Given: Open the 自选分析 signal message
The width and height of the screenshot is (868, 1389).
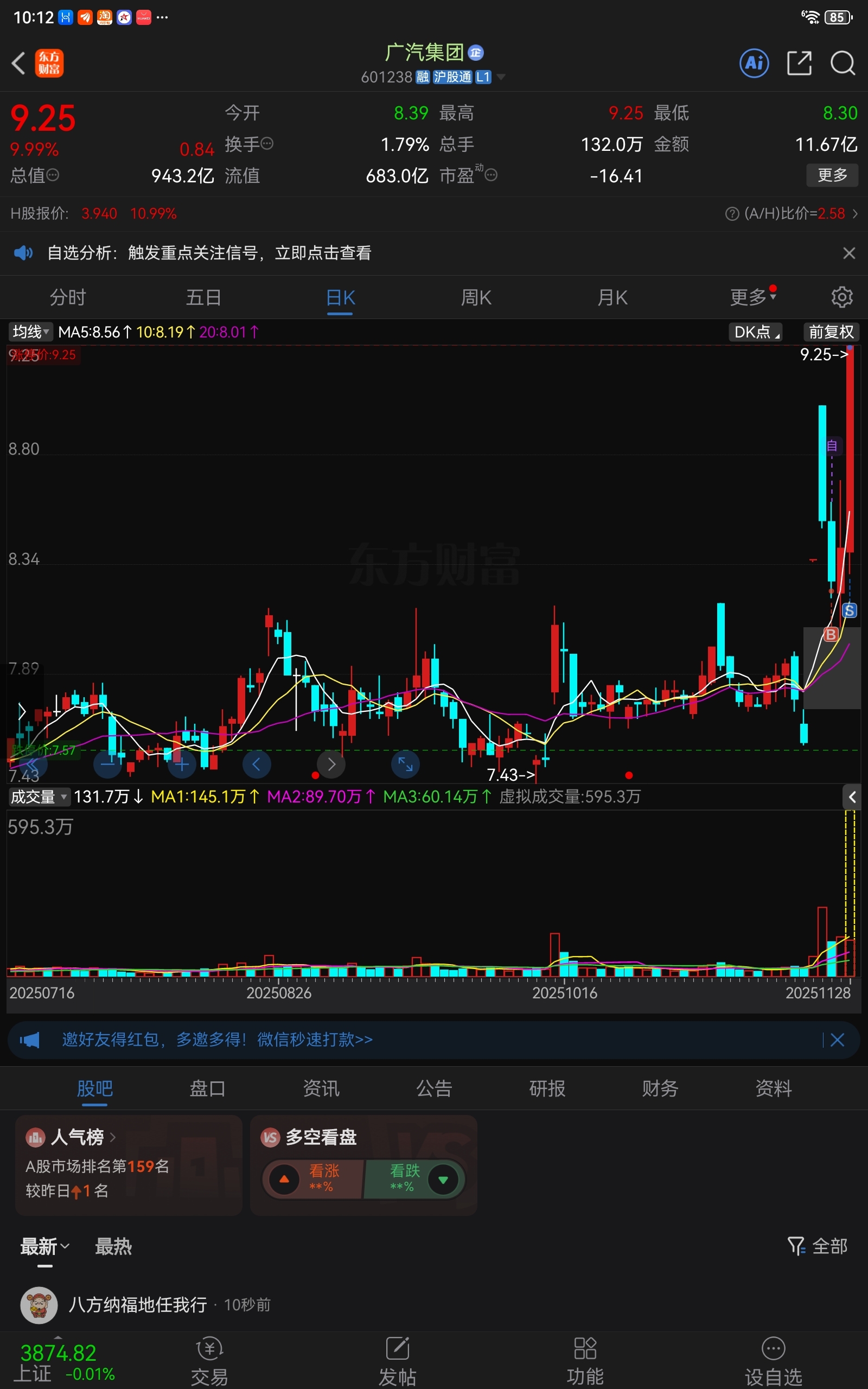Looking at the screenshot, I should click(x=209, y=252).
